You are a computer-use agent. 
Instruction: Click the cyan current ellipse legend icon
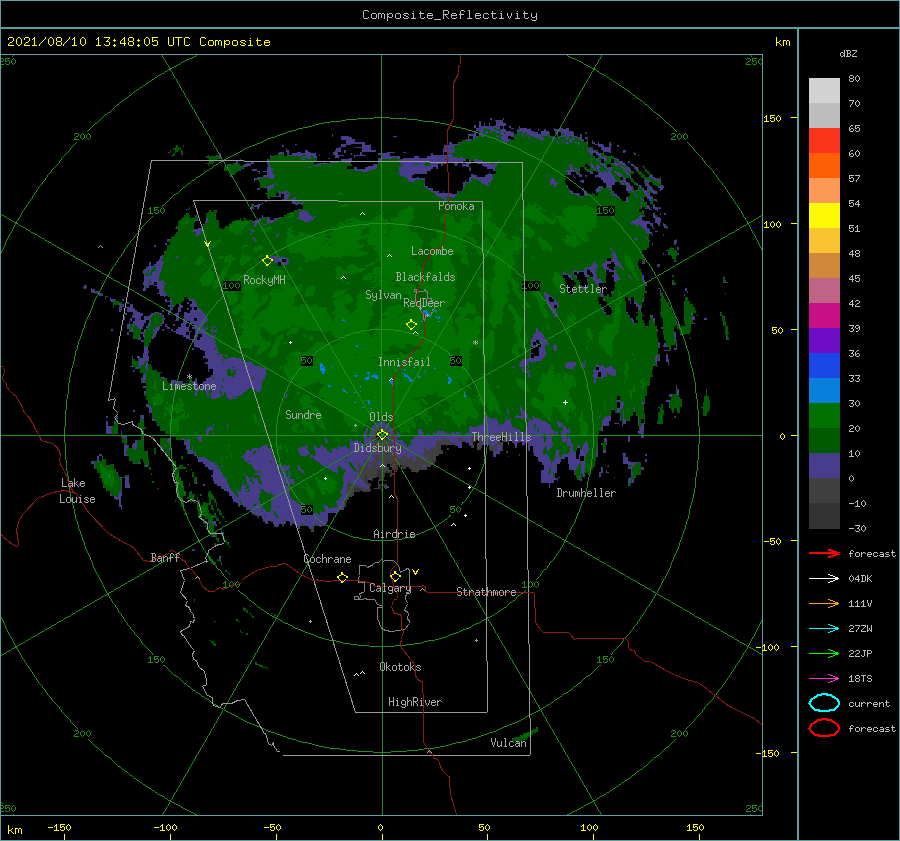tap(824, 703)
